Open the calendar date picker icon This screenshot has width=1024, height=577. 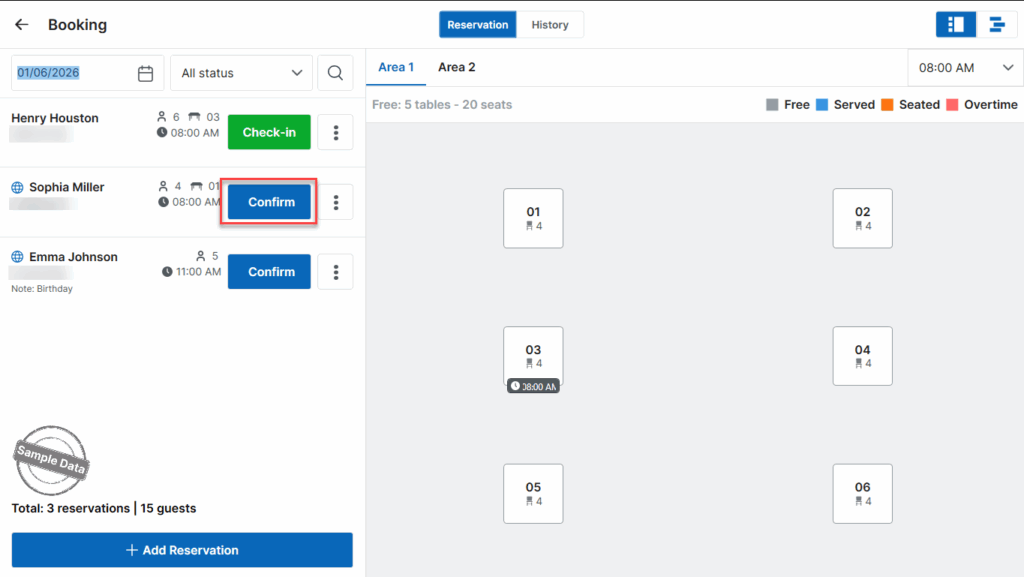tap(146, 73)
